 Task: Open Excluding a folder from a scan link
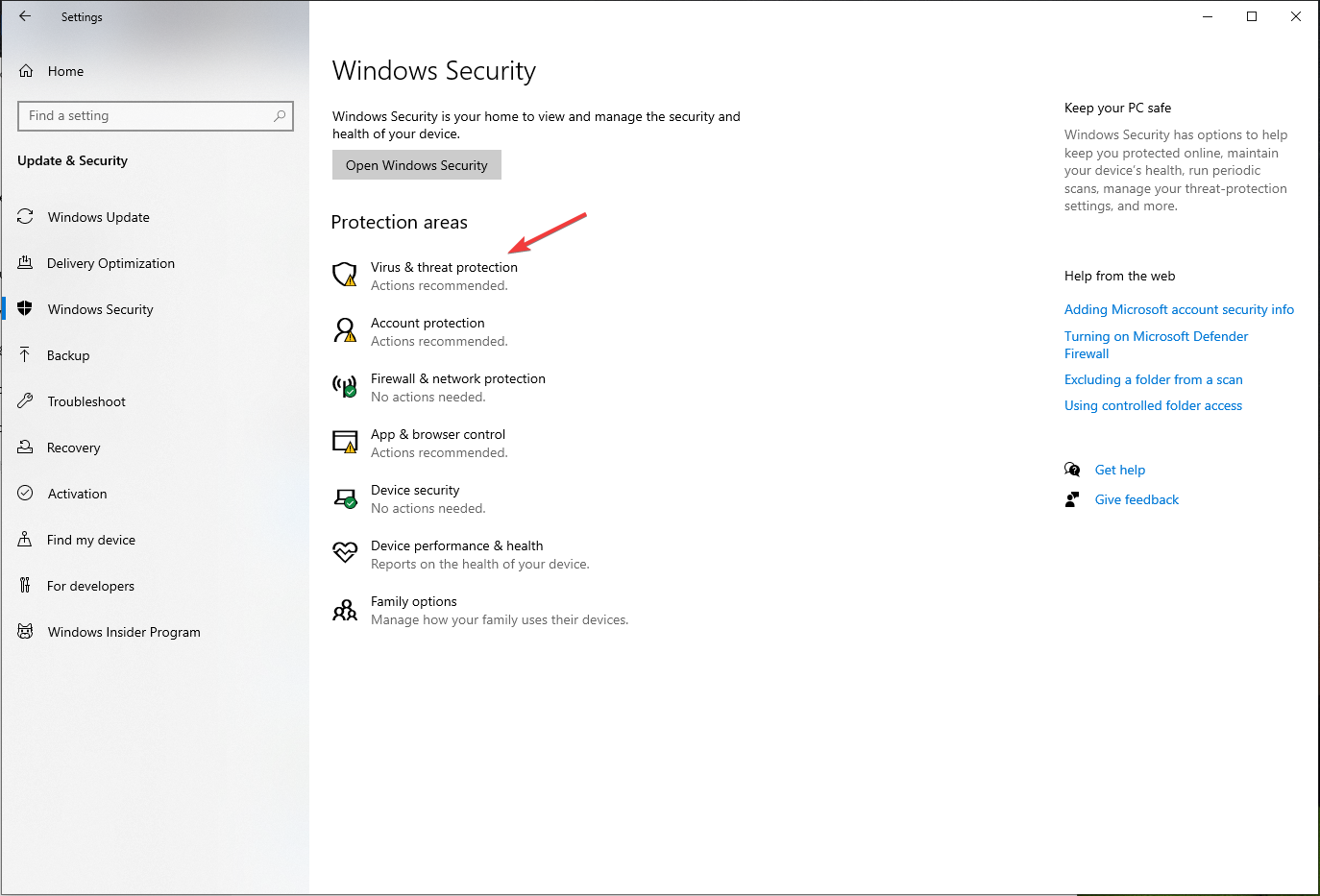(x=1153, y=379)
